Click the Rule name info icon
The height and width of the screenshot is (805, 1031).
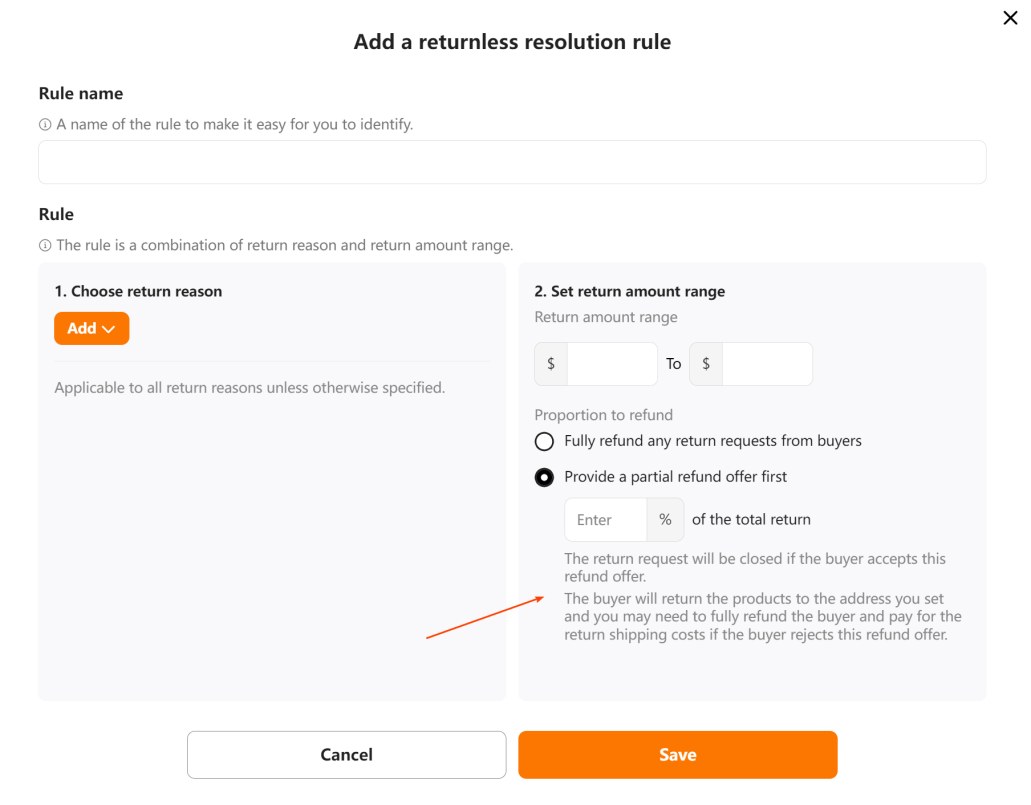(x=44, y=124)
